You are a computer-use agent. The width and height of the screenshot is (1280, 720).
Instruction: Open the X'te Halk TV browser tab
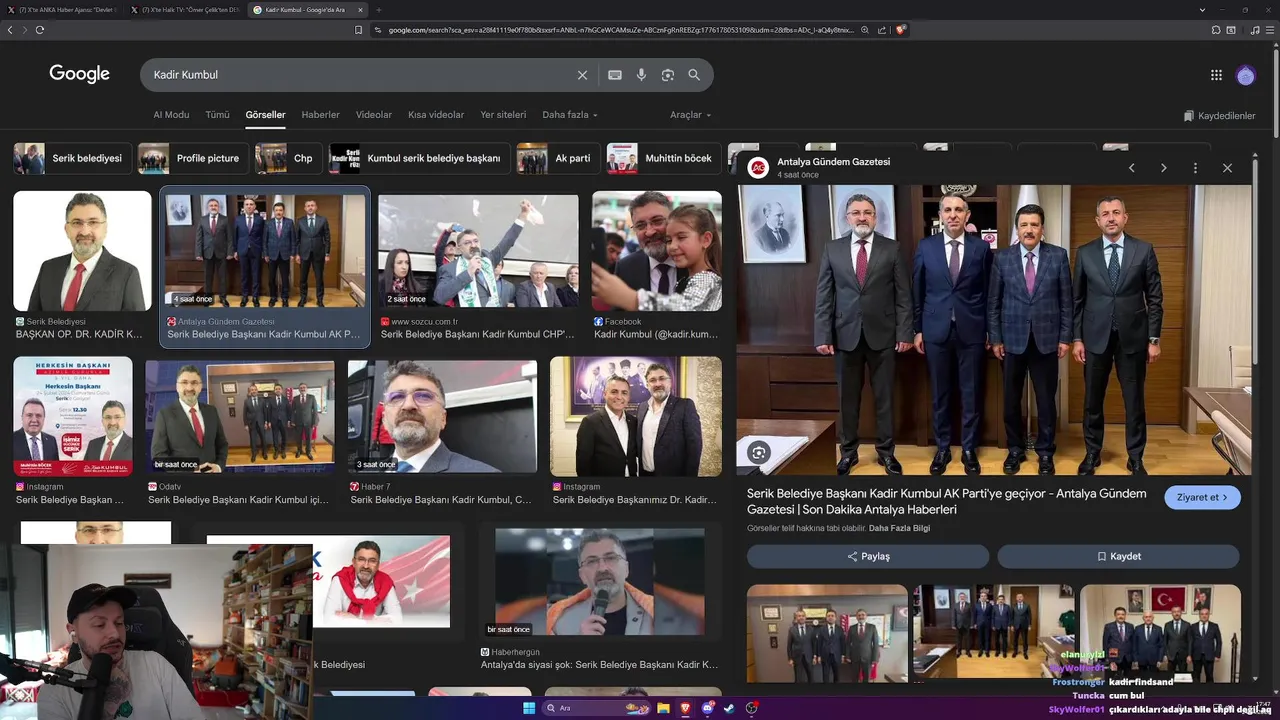(184, 10)
